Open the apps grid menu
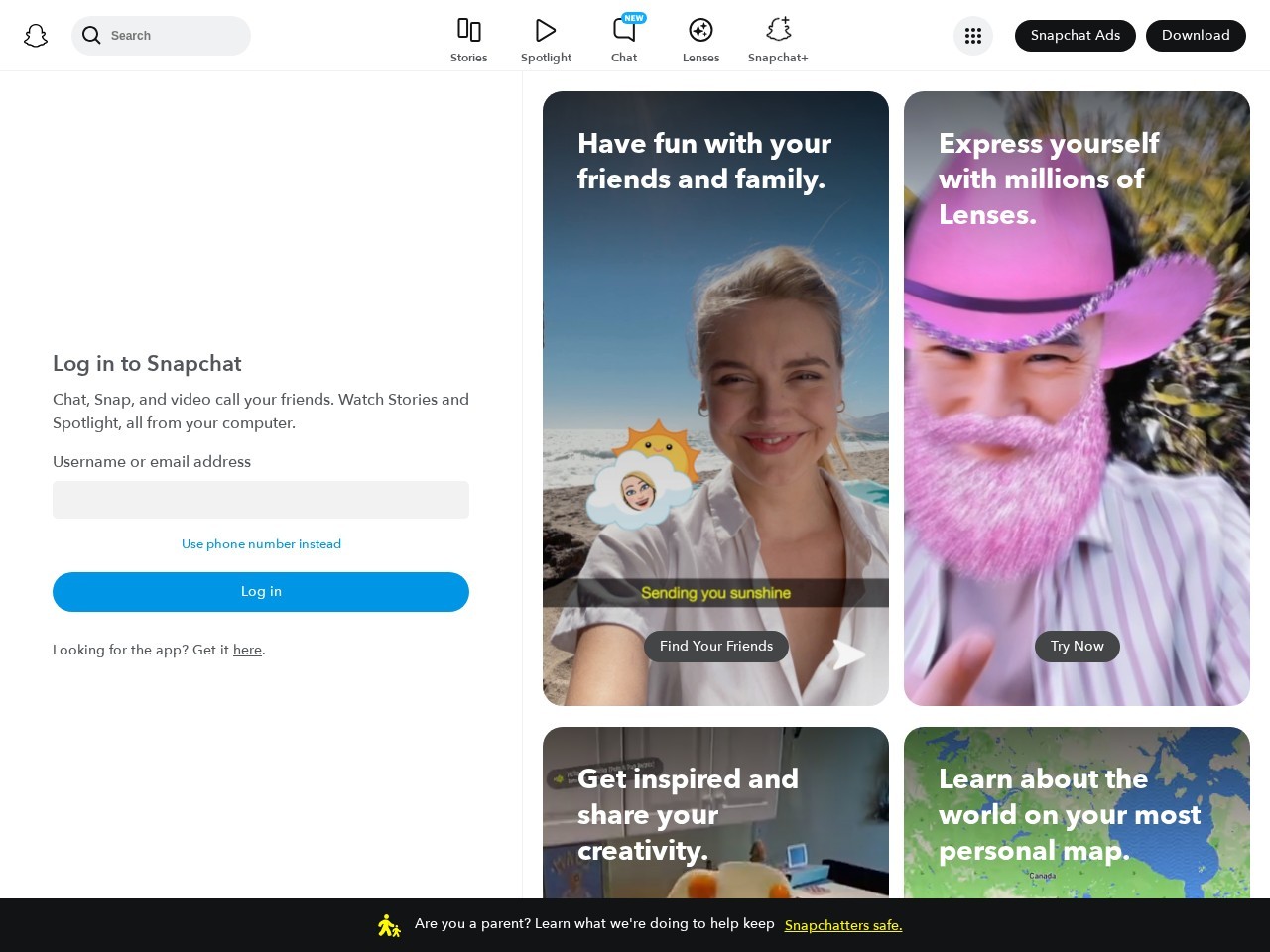This screenshot has height=952, width=1270. pyautogui.click(x=973, y=36)
